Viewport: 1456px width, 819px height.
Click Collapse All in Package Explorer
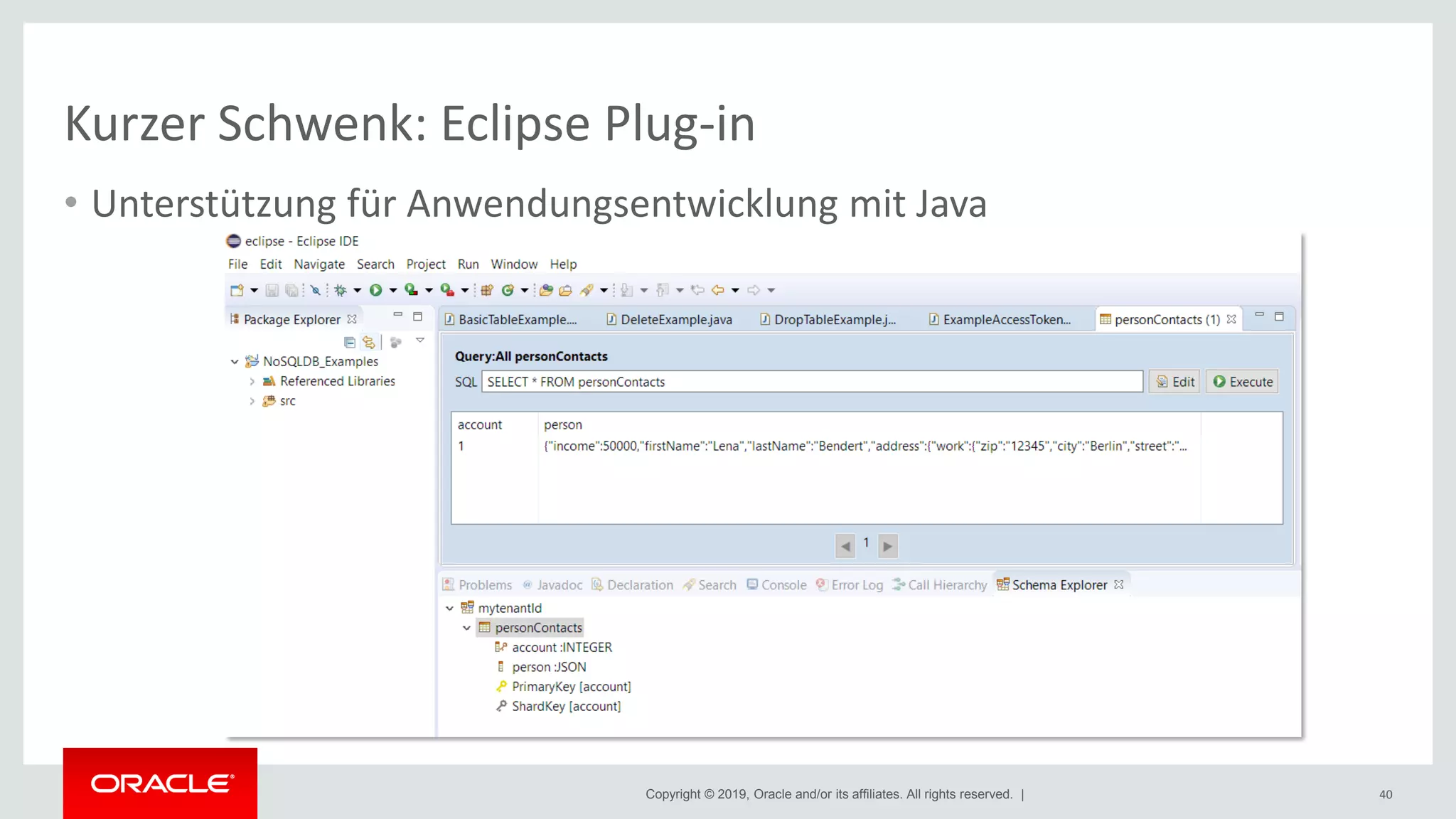pos(350,342)
